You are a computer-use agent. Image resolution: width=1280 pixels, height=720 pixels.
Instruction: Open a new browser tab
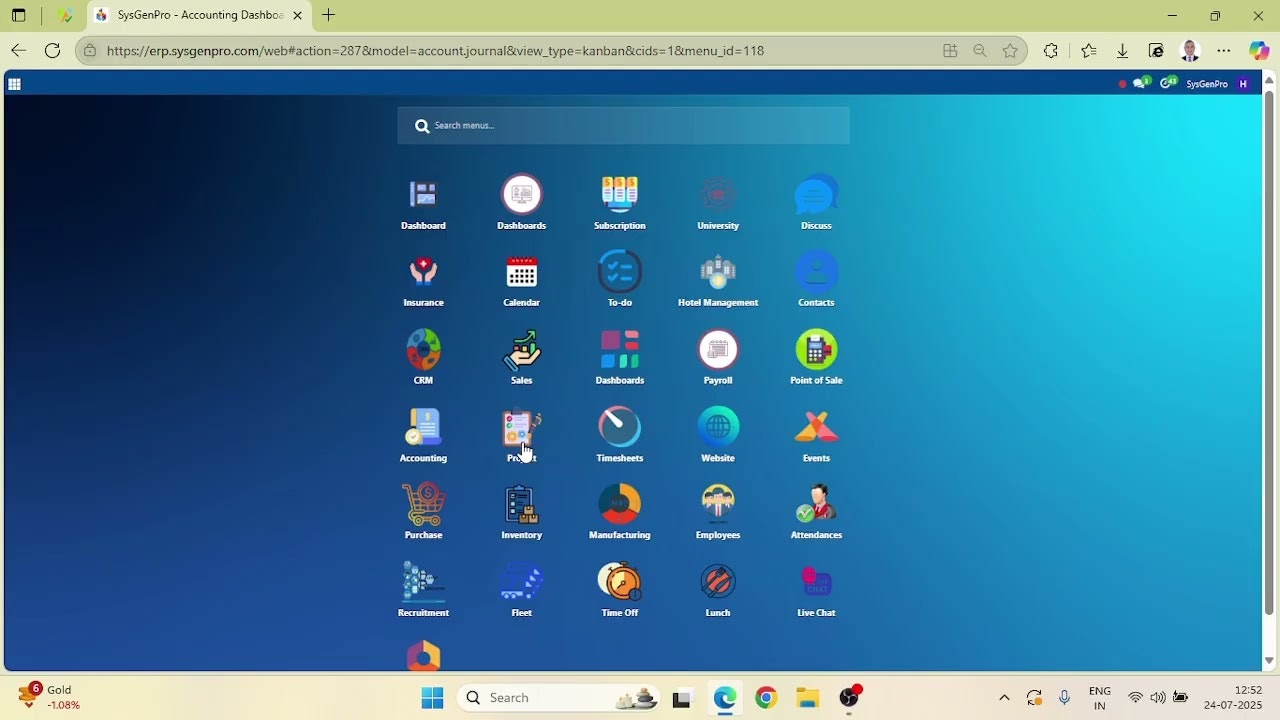pos(328,15)
